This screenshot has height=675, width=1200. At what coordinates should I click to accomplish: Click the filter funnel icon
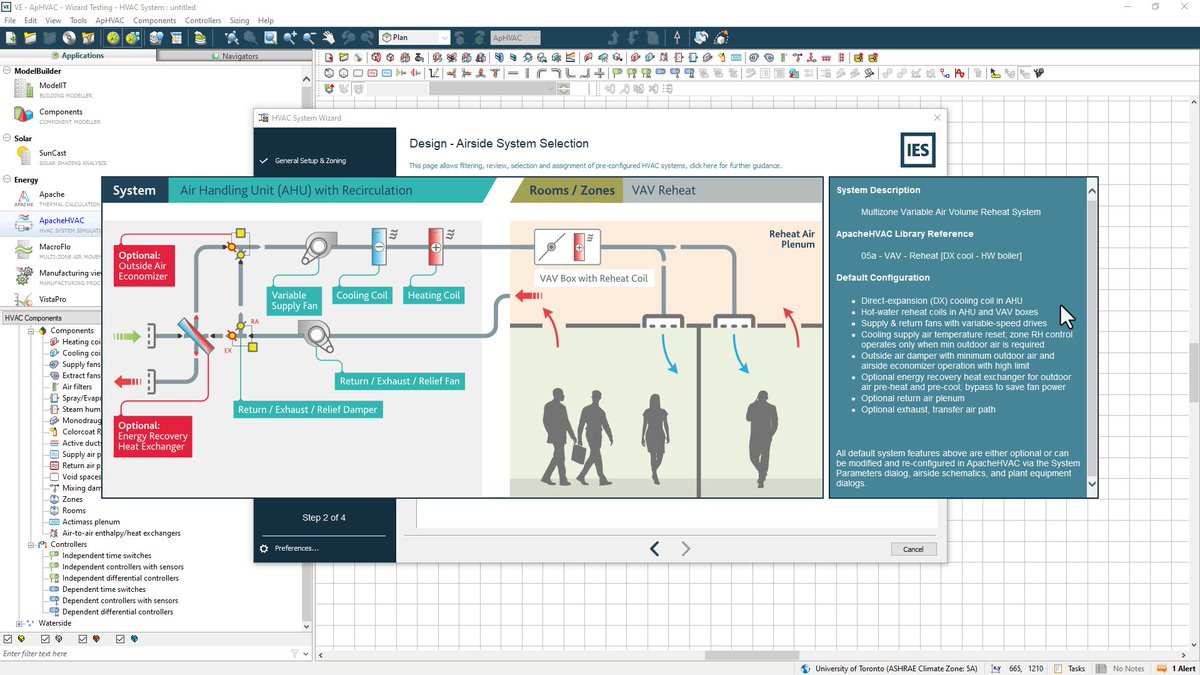[294, 653]
